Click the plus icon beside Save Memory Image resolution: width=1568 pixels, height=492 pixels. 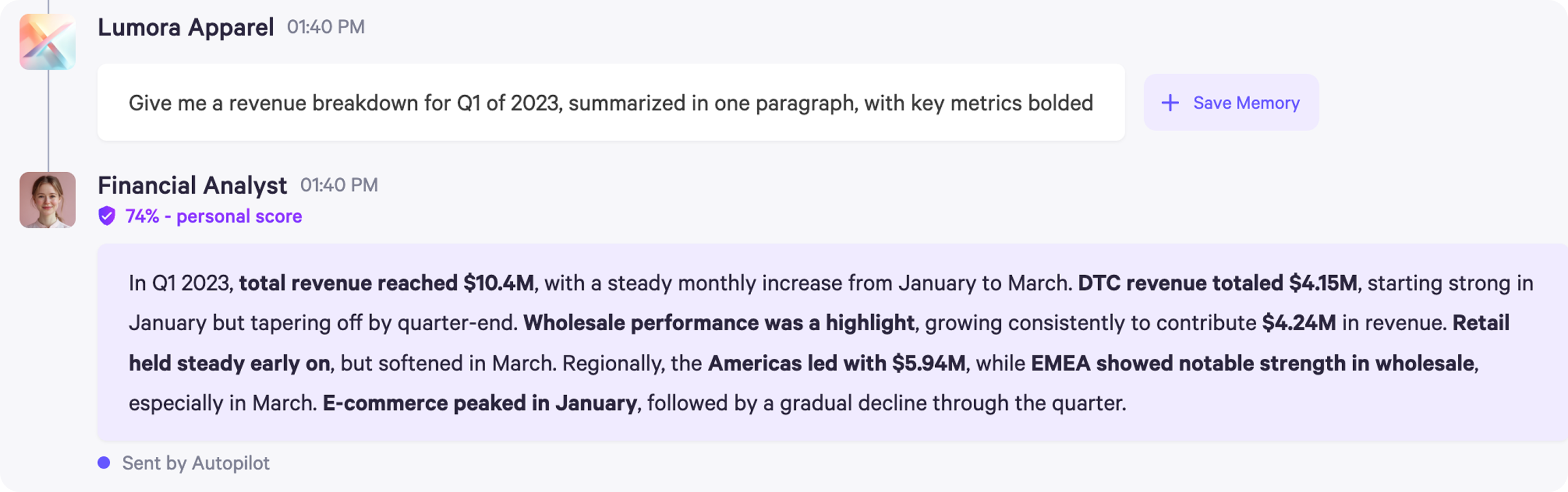[x=1170, y=103]
